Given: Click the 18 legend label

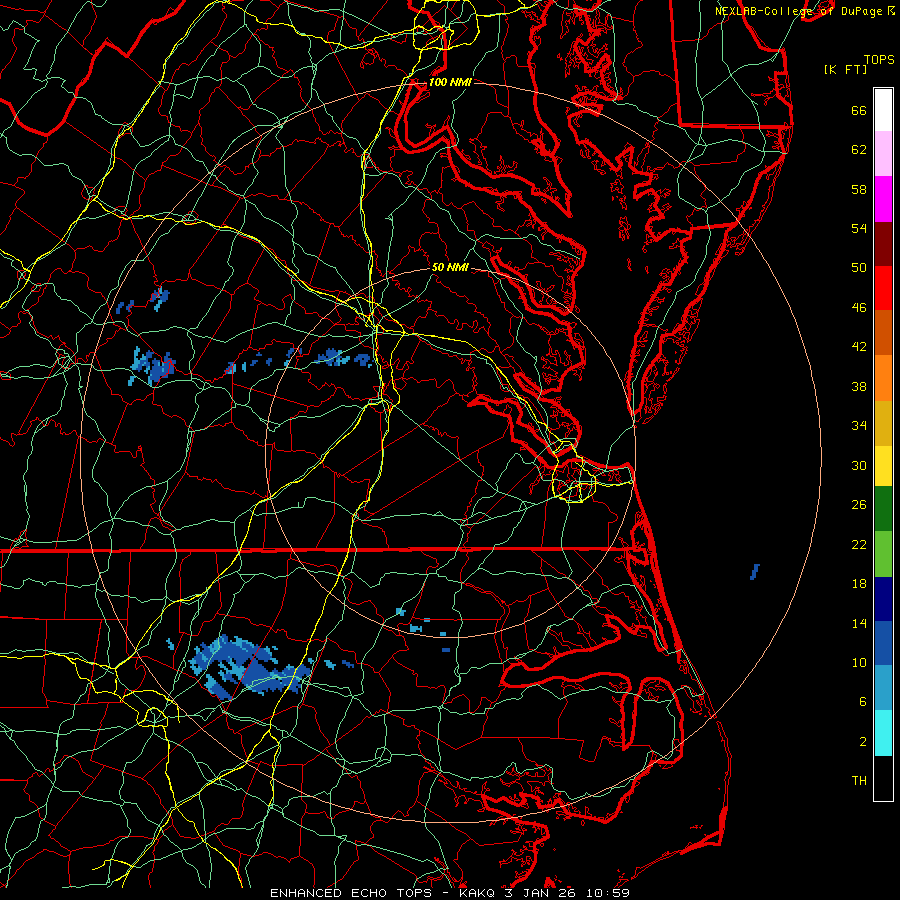Looking at the screenshot, I should pyautogui.click(x=859, y=584).
